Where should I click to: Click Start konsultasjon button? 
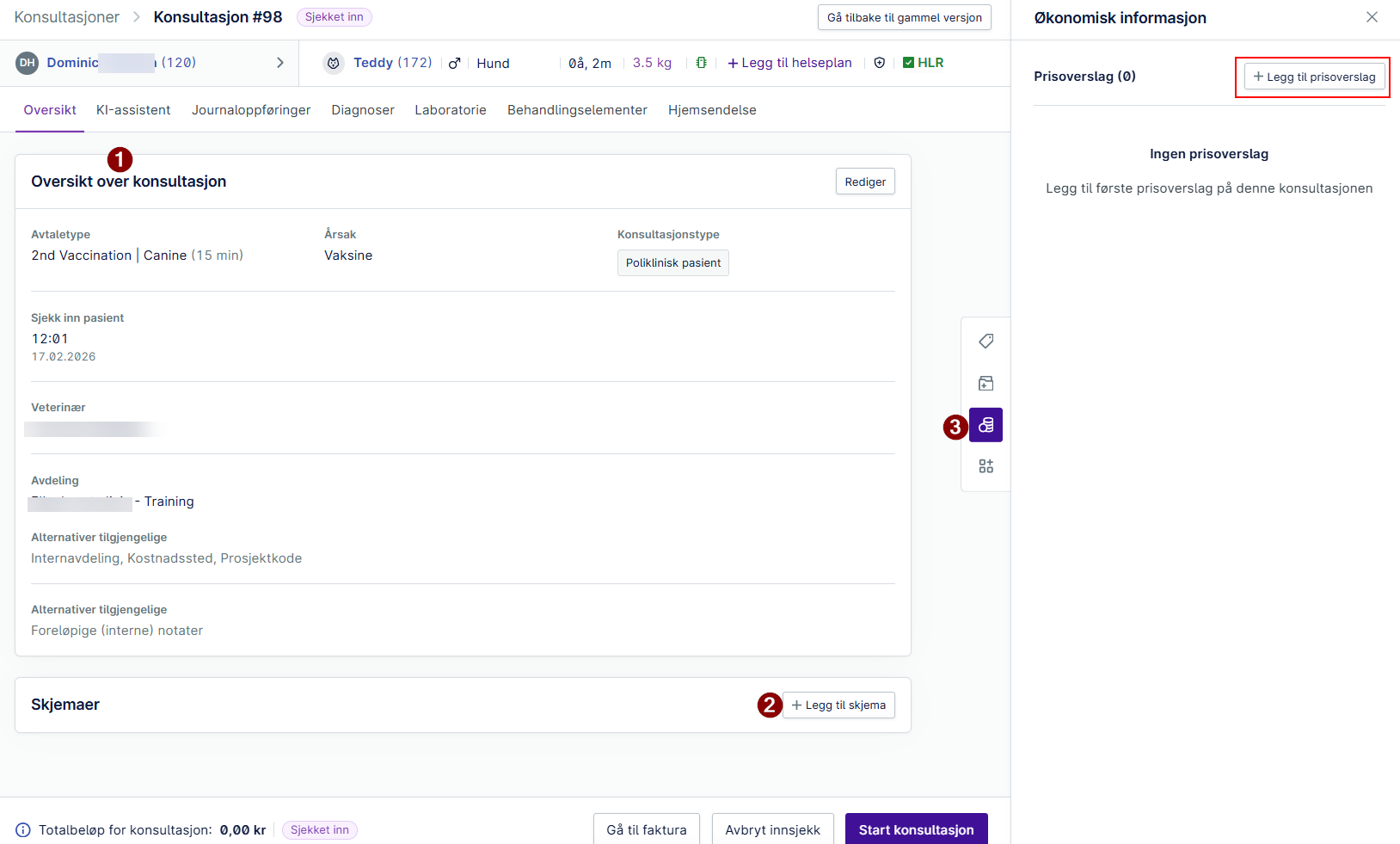click(916, 829)
